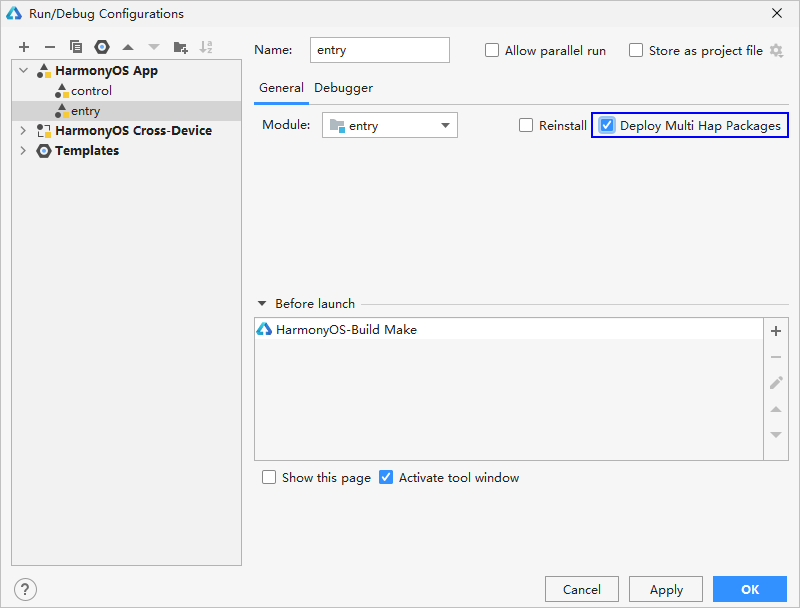Open the Module entry dropdown

point(390,125)
